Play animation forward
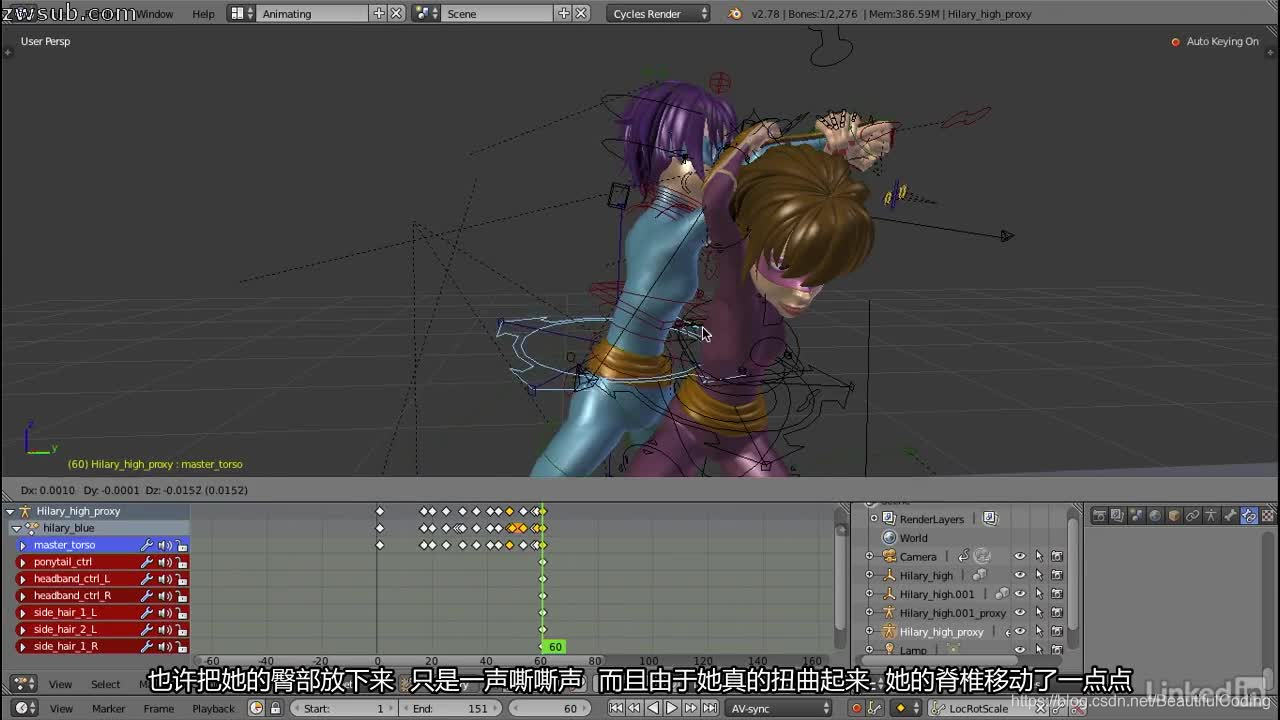This screenshot has width=1280, height=720. click(672, 708)
